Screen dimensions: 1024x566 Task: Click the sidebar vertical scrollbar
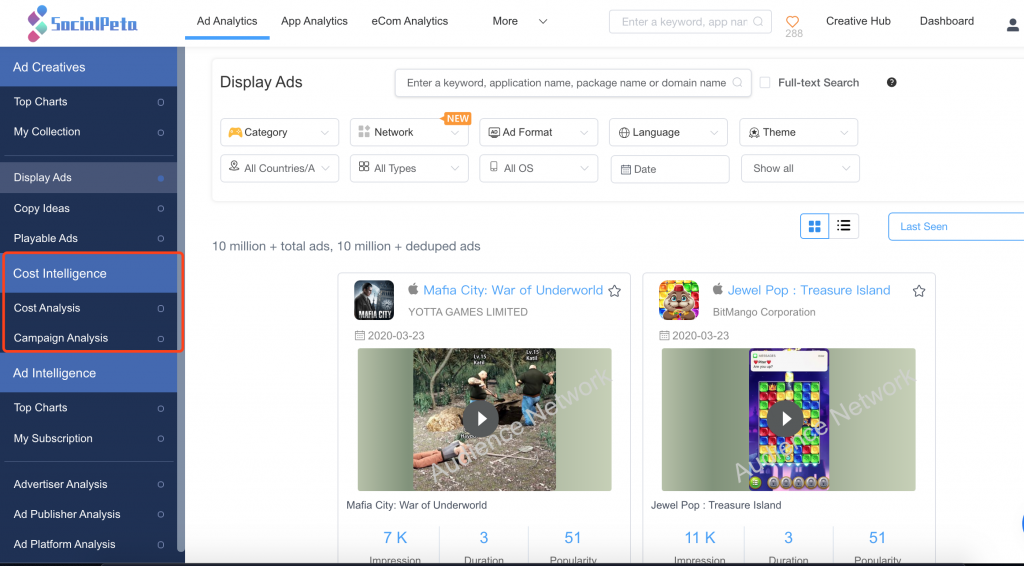pyautogui.click(x=181, y=300)
